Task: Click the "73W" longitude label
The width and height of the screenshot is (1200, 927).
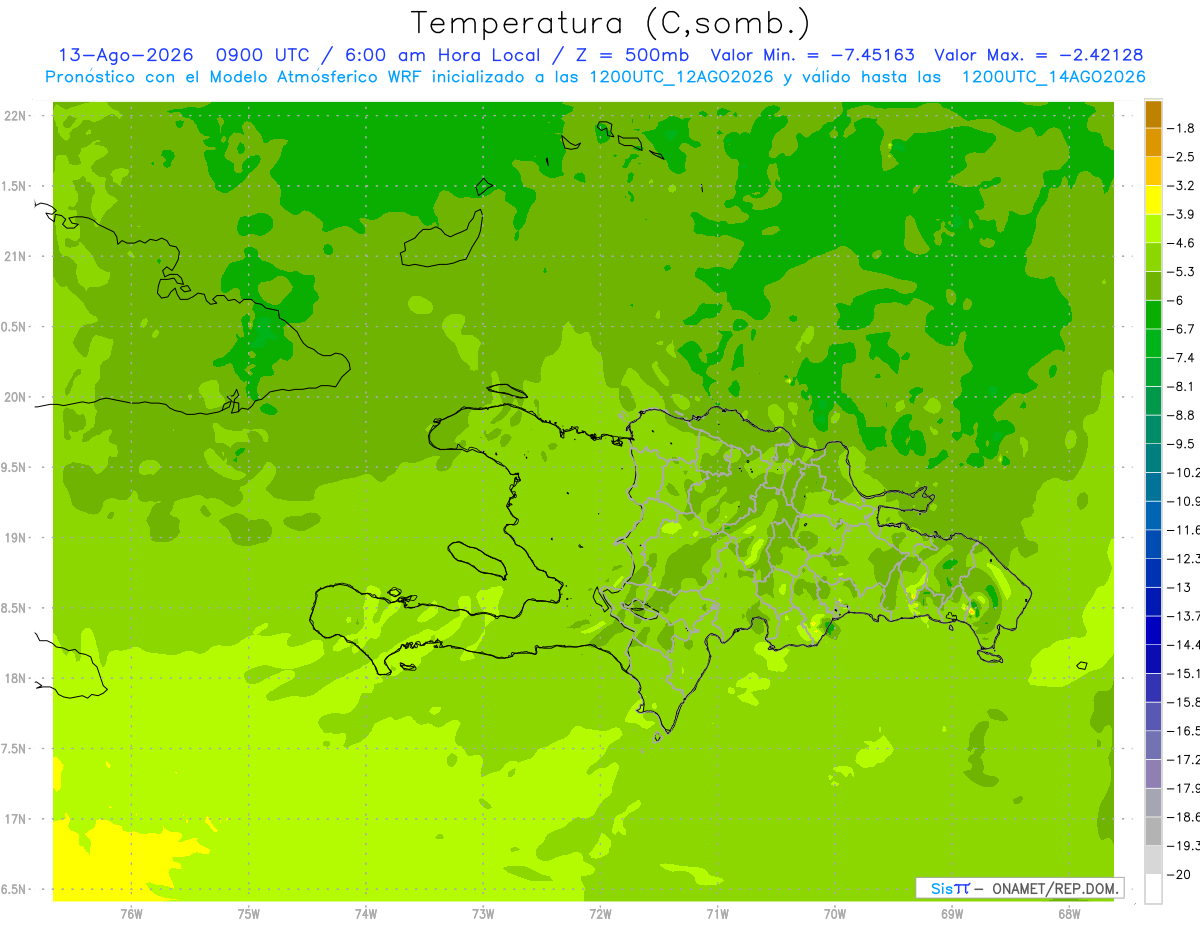Action: (483, 914)
